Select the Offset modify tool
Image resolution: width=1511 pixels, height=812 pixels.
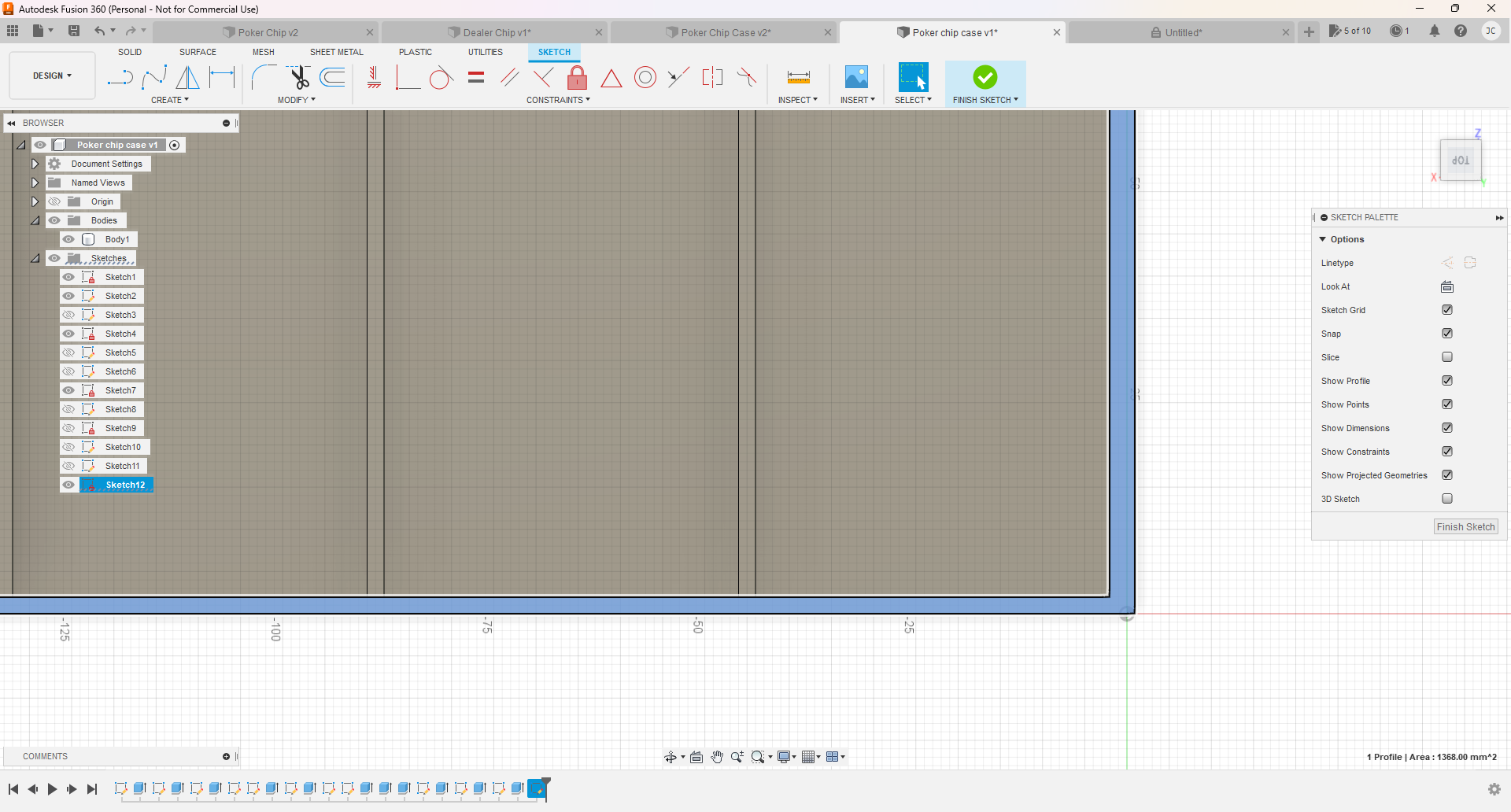(333, 77)
